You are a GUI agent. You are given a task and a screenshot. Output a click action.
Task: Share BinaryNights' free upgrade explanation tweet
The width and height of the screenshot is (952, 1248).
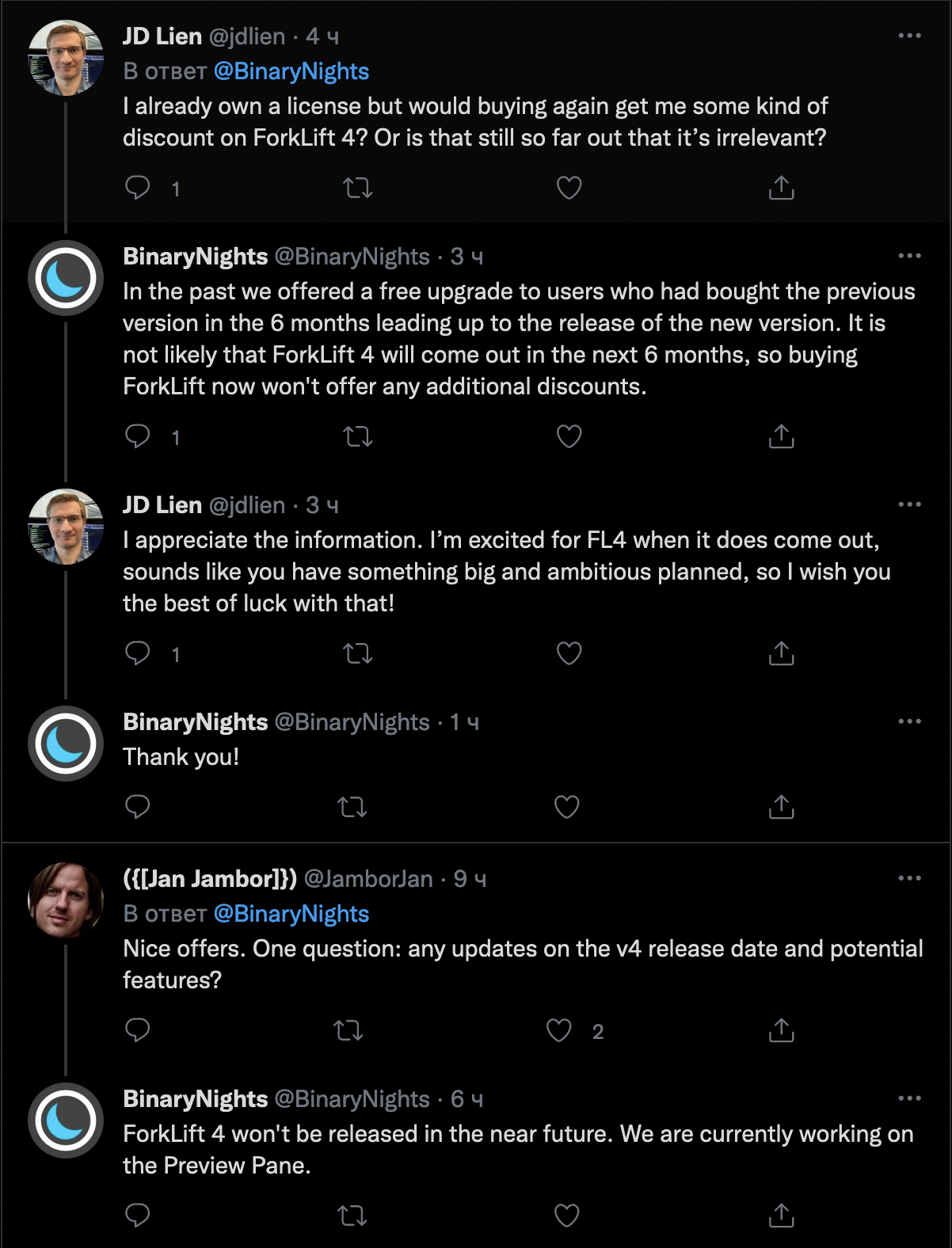coord(781,436)
